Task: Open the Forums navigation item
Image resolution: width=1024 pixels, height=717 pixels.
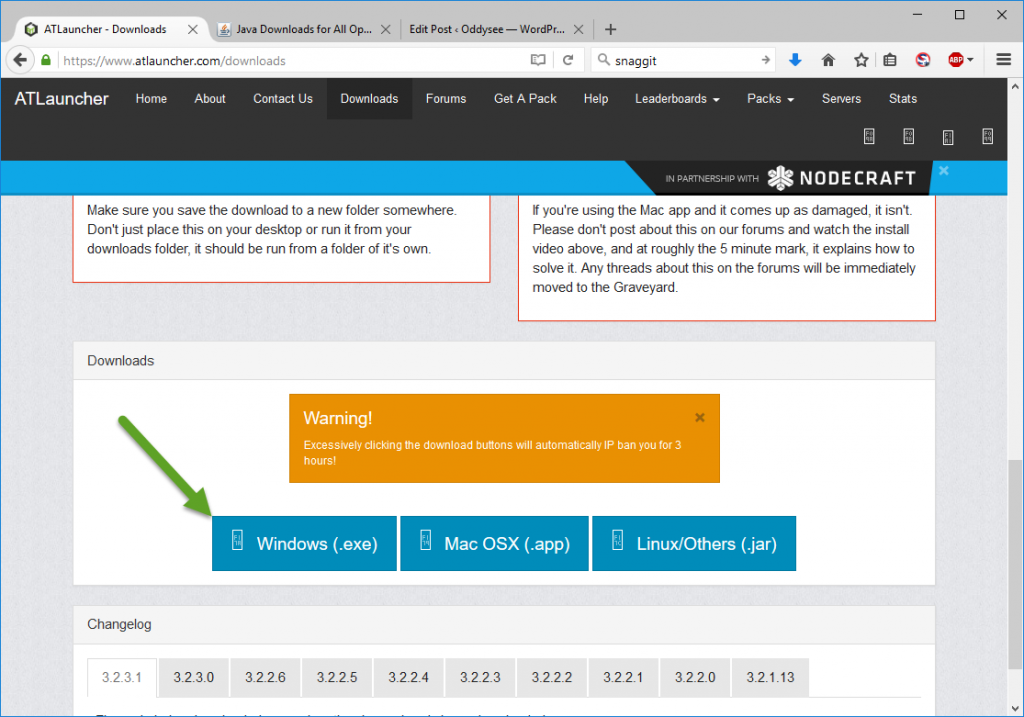Action: click(445, 99)
